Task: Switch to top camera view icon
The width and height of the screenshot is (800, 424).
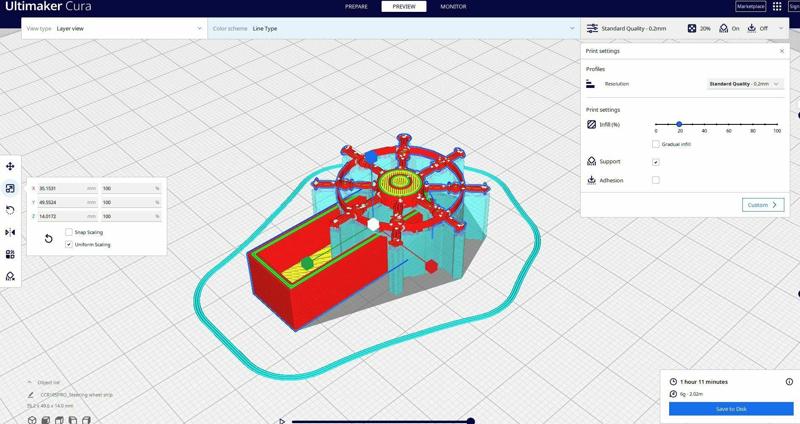Action: [59, 420]
